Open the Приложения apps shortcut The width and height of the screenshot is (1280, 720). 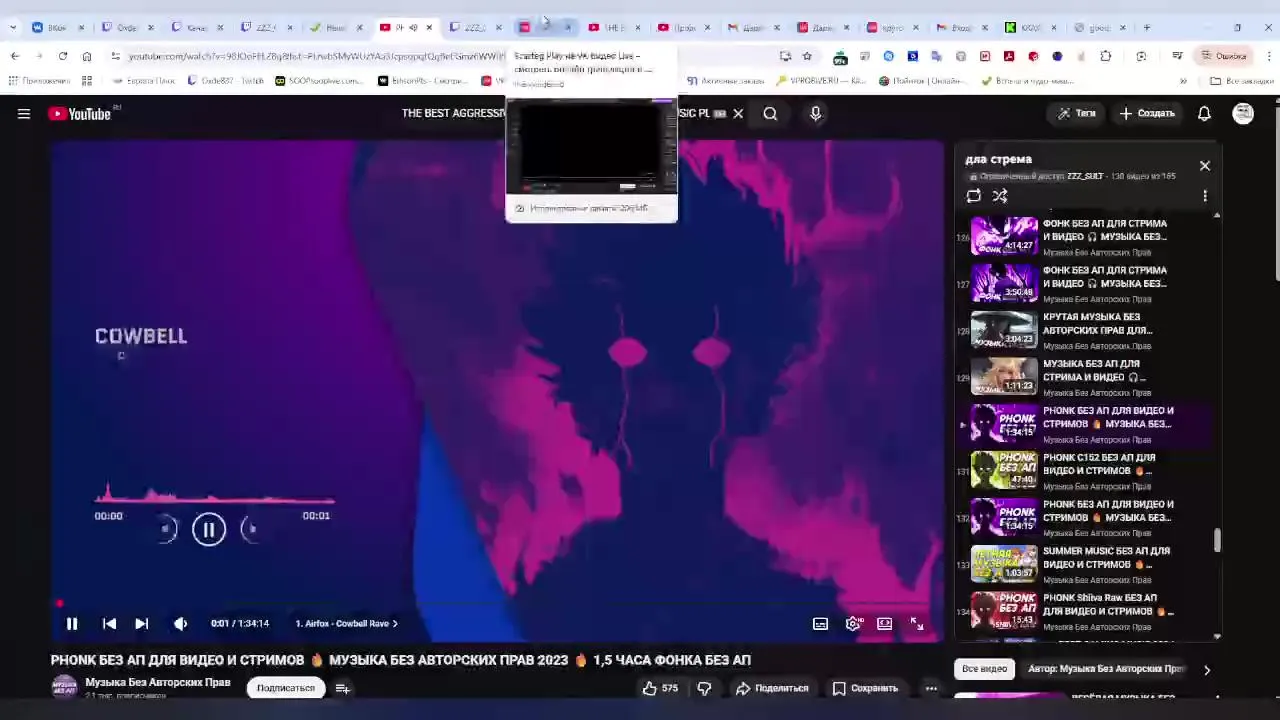(x=39, y=81)
